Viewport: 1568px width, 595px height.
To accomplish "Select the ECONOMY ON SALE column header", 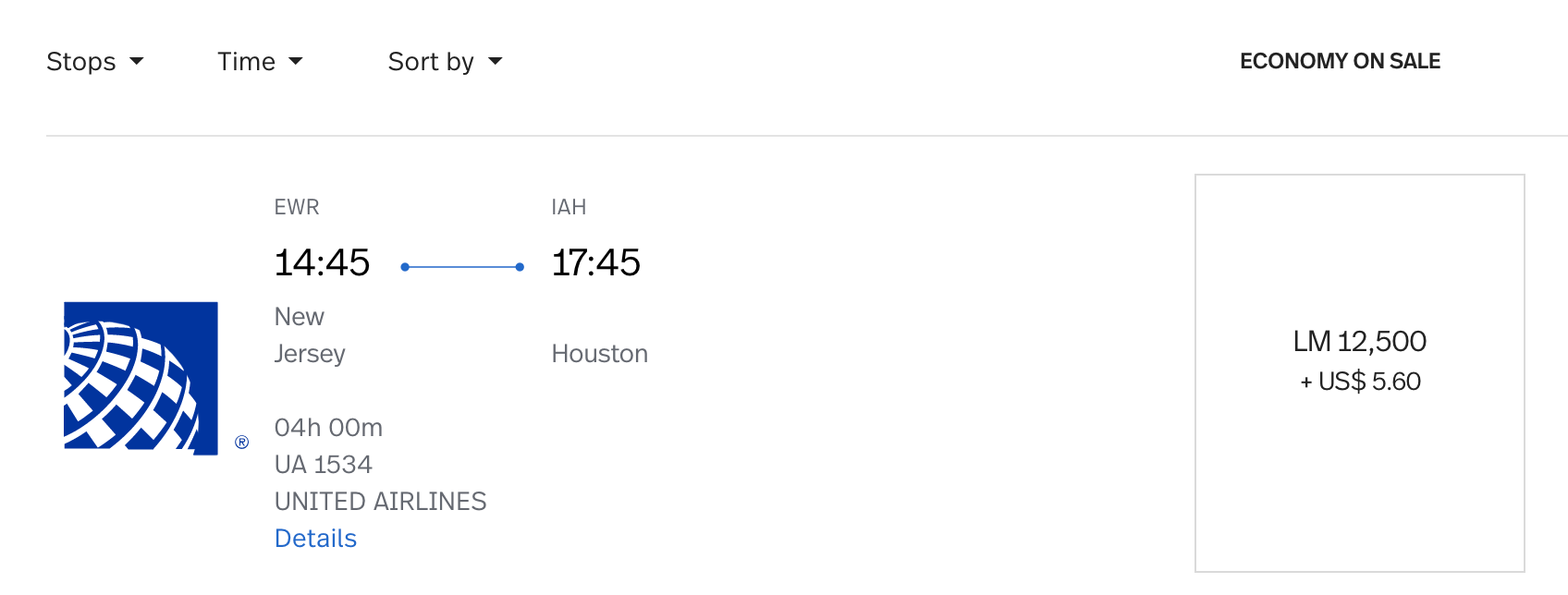I will (1340, 61).
